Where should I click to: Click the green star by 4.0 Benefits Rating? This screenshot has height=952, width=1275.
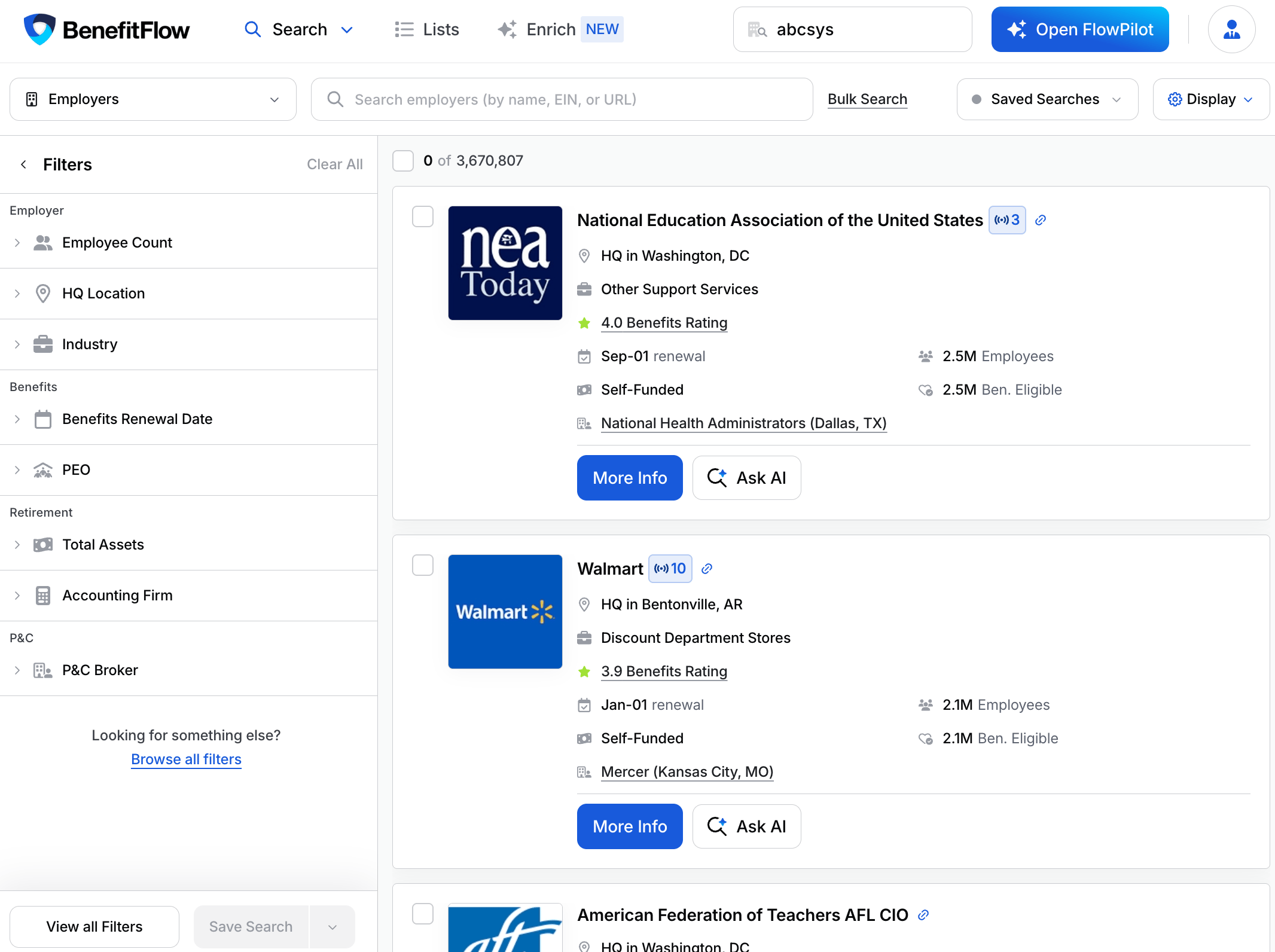[x=584, y=324]
